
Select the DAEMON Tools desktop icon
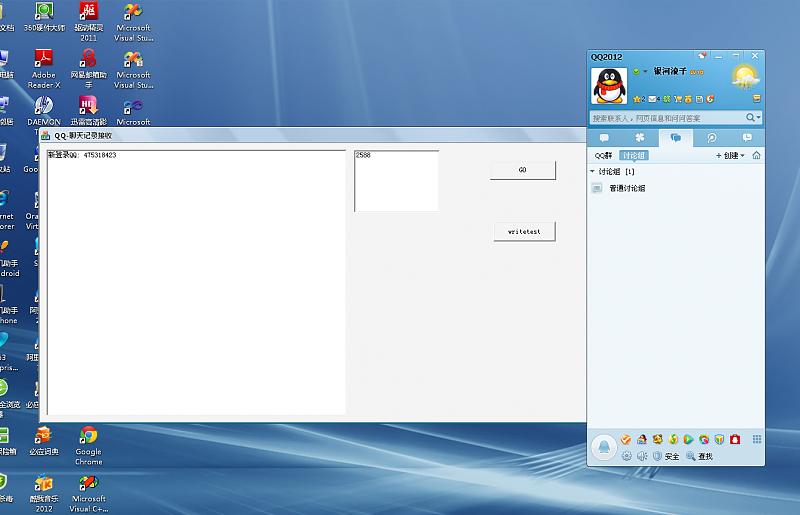click(x=44, y=111)
